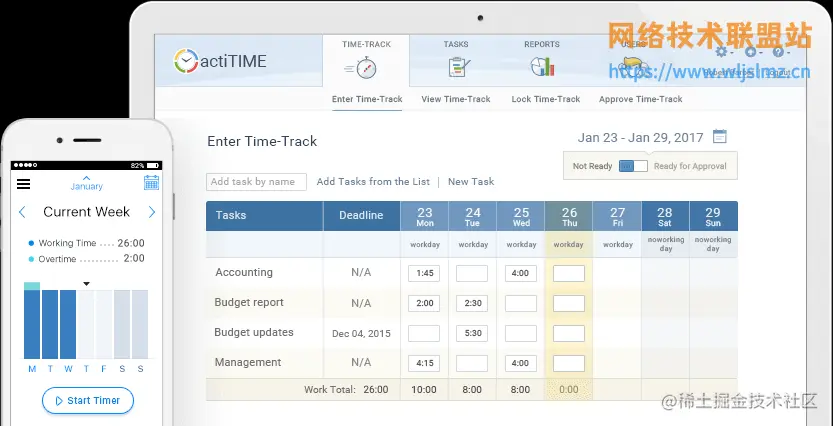Select Friday bar in phone chart
This screenshot has height=426, width=833.
pos(104,325)
